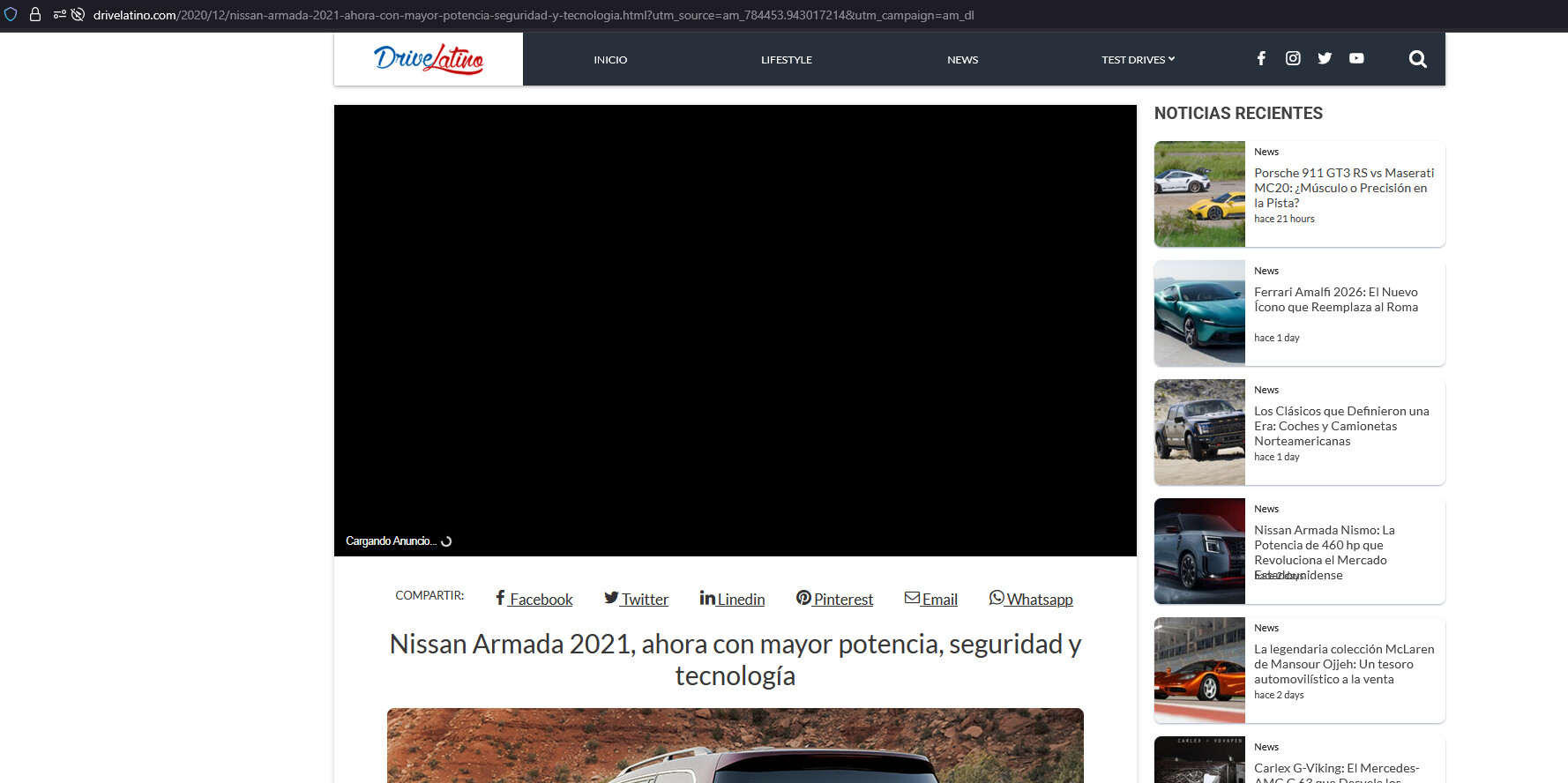Image resolution: width=1568 pixels, height=783 pixels.
Task: Open Ferrari Amalfi 2026 article title
Action: point(1336,300)
